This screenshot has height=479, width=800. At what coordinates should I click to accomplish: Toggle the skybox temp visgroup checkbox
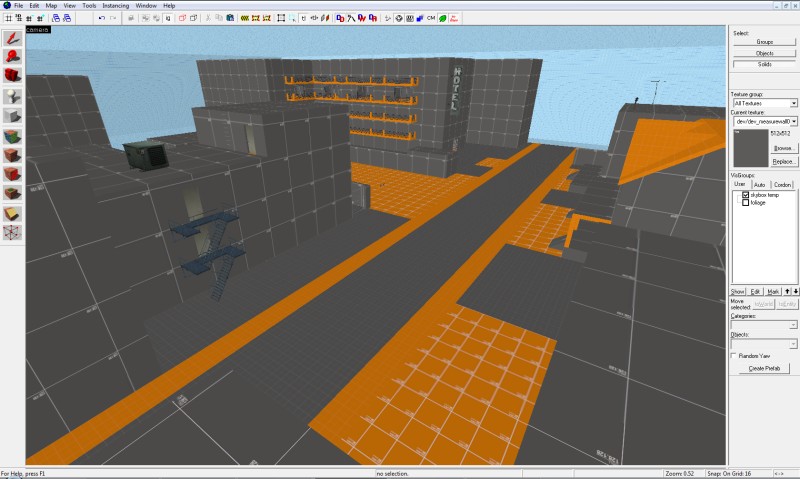(x=745, y=195)
